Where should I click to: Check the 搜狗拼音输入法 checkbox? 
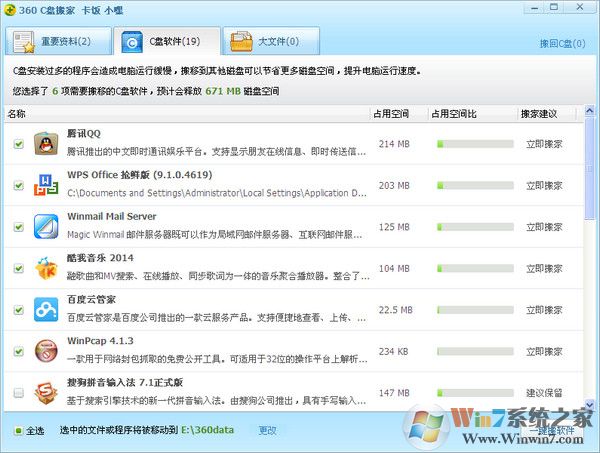18,393
